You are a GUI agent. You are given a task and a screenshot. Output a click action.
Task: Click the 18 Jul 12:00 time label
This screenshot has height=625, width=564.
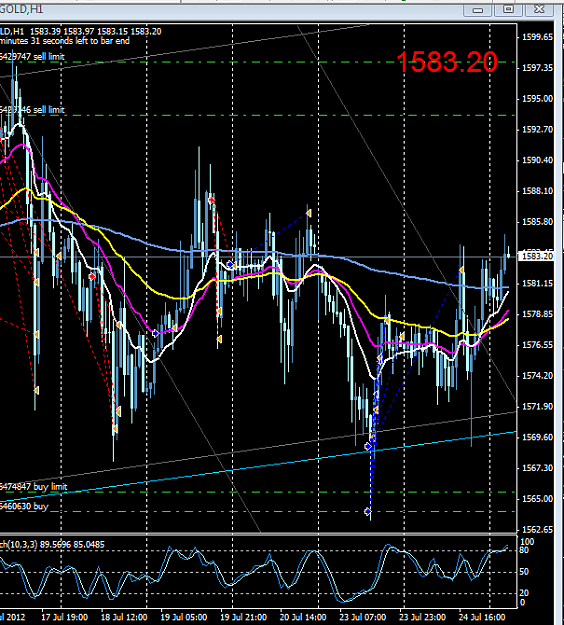(124, 617)
